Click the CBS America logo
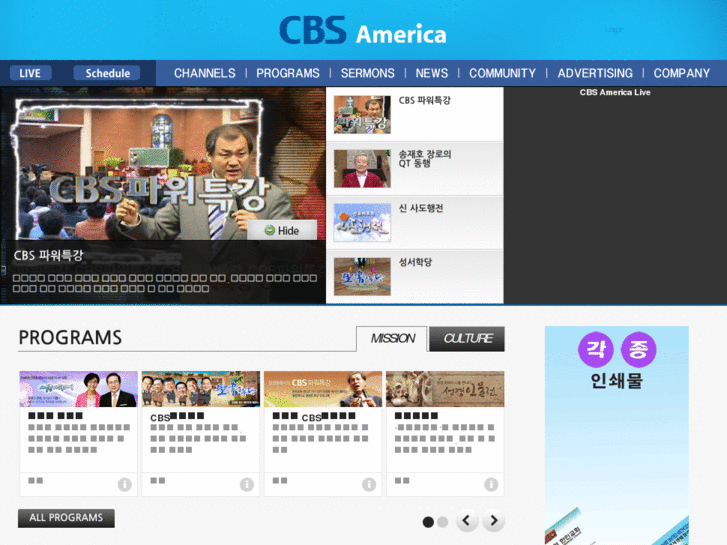 point(363,31)
